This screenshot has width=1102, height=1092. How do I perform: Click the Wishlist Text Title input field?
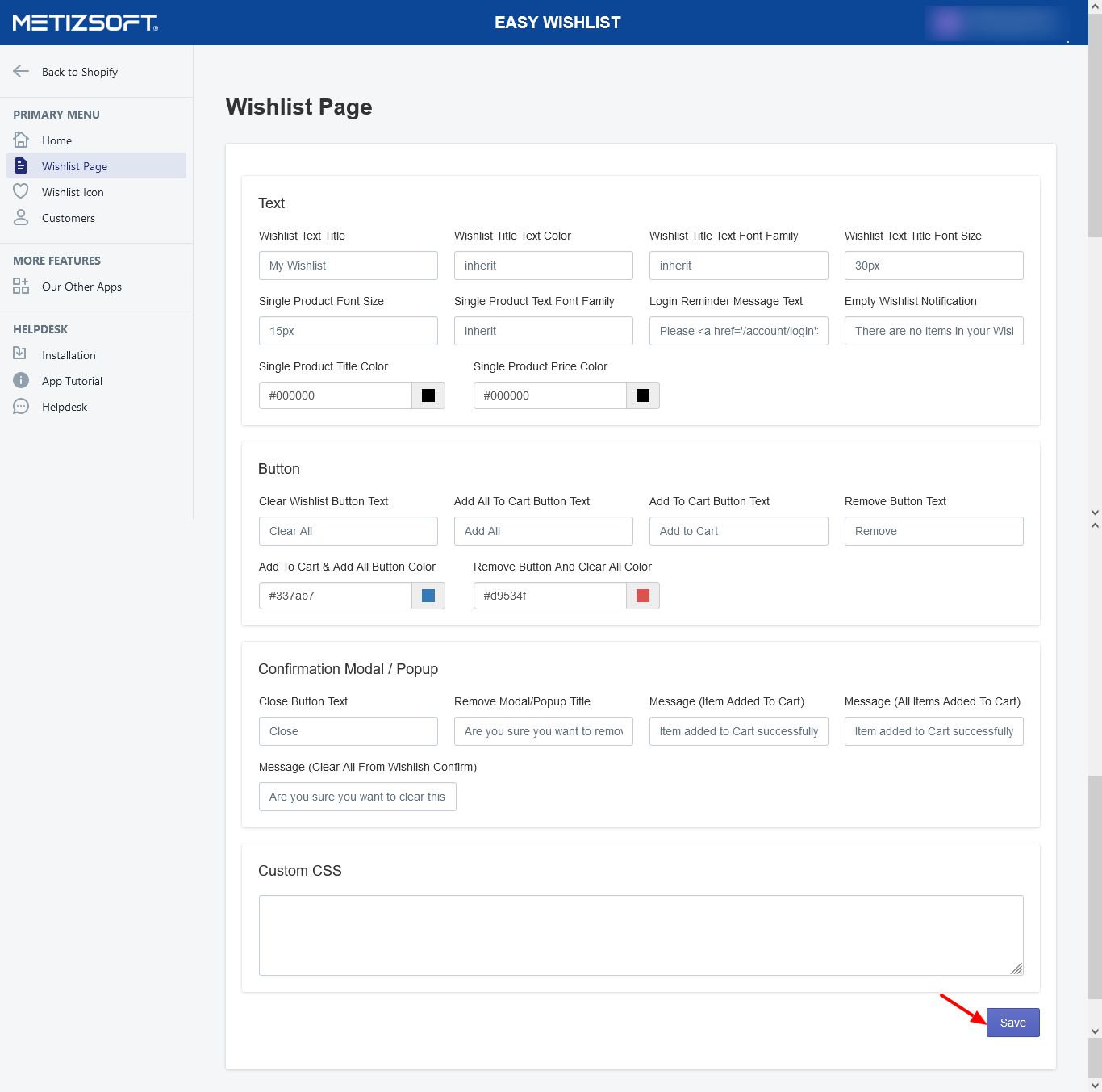coord(348,266)
